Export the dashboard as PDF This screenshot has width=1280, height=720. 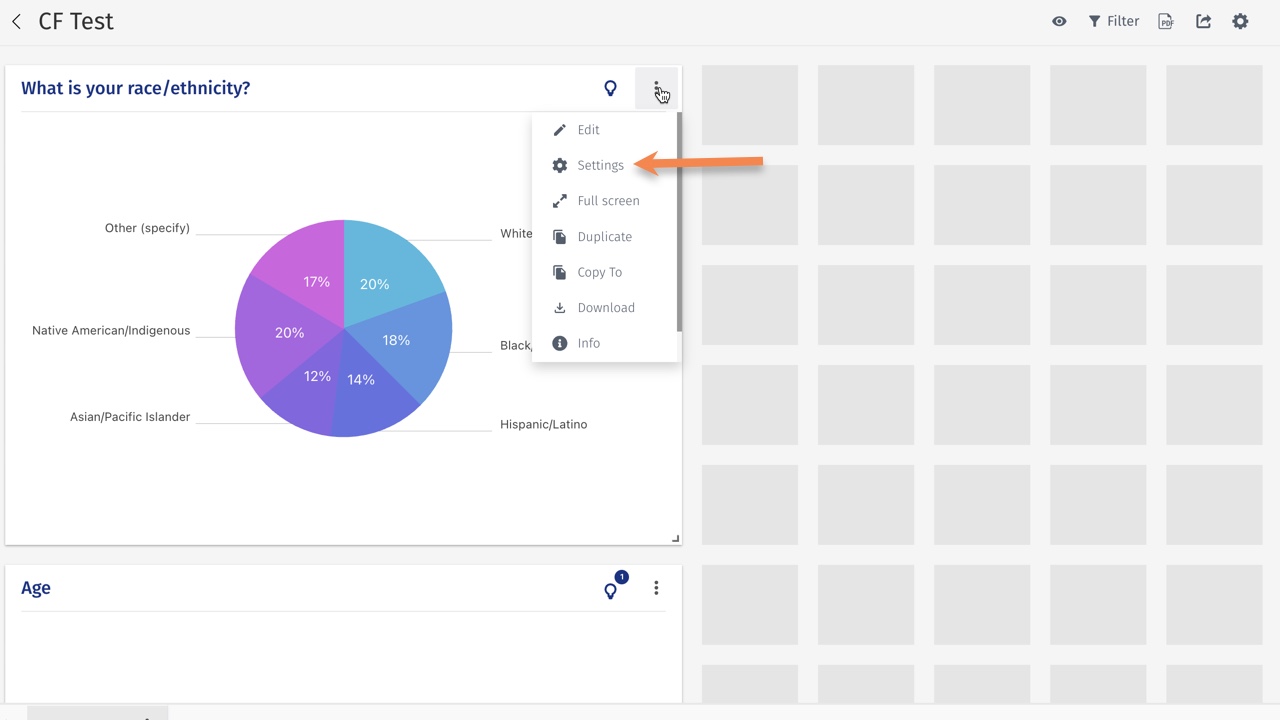pyautogui.click(x=1166, y=20)
